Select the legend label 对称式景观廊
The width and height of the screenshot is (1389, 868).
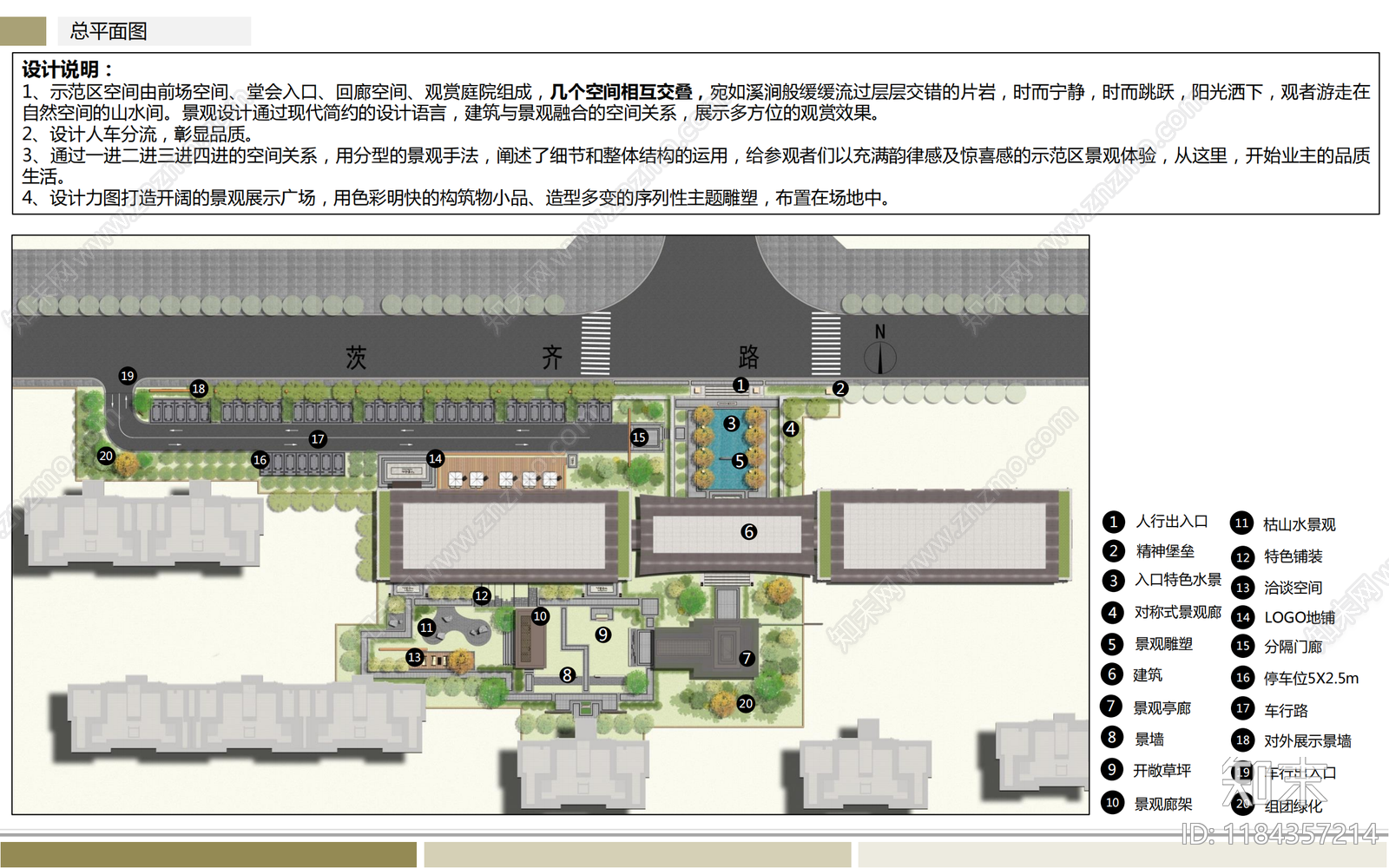coord(1178,613)
